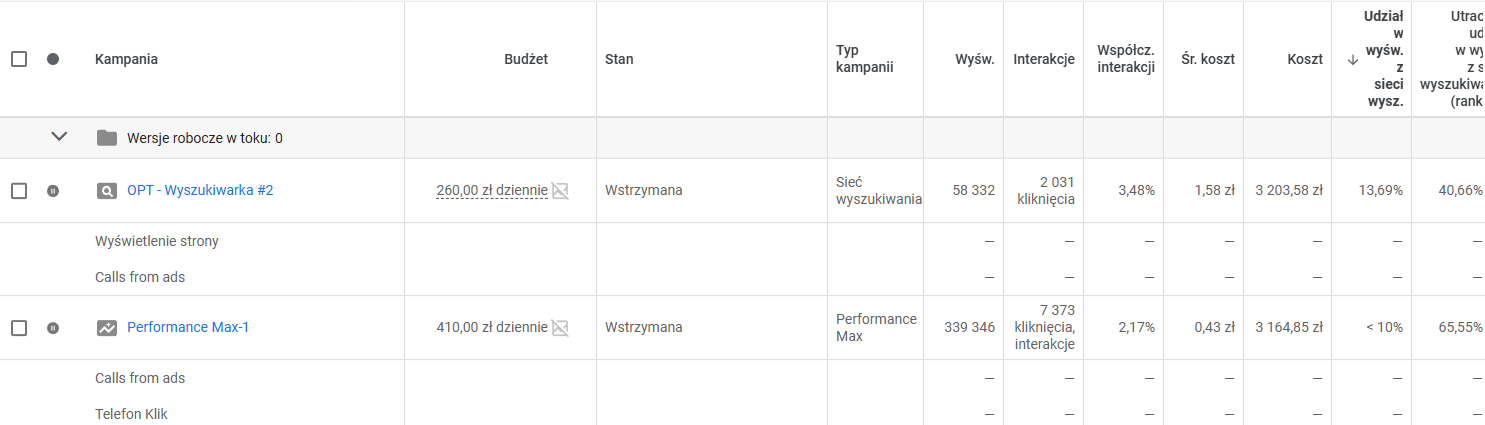The image size is (1485, 425).
Task: Click the search campaign icon beside OPT - Wyszukiwarka #2
Action: point(107,191)
